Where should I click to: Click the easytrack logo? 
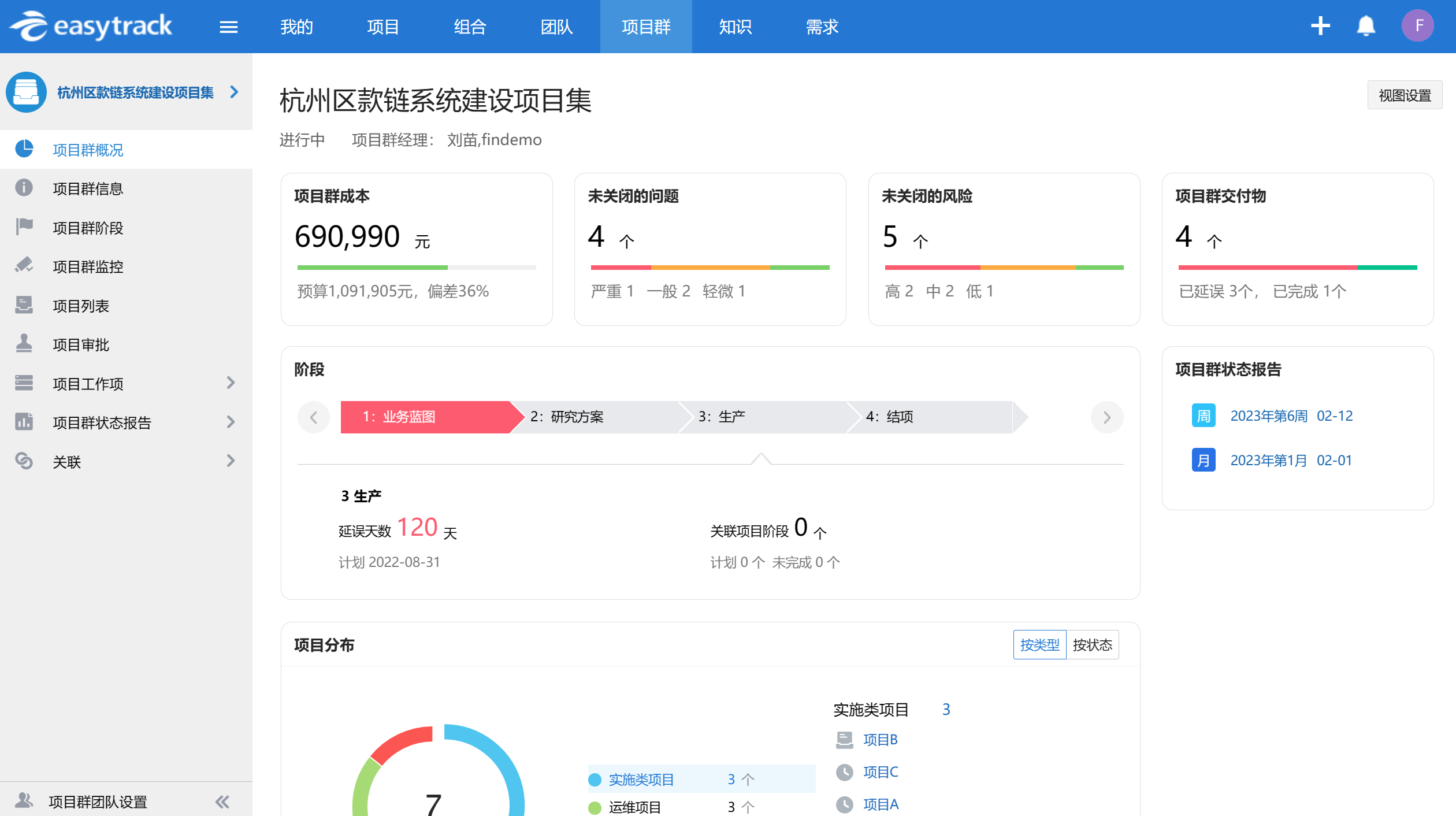(91, 26)
